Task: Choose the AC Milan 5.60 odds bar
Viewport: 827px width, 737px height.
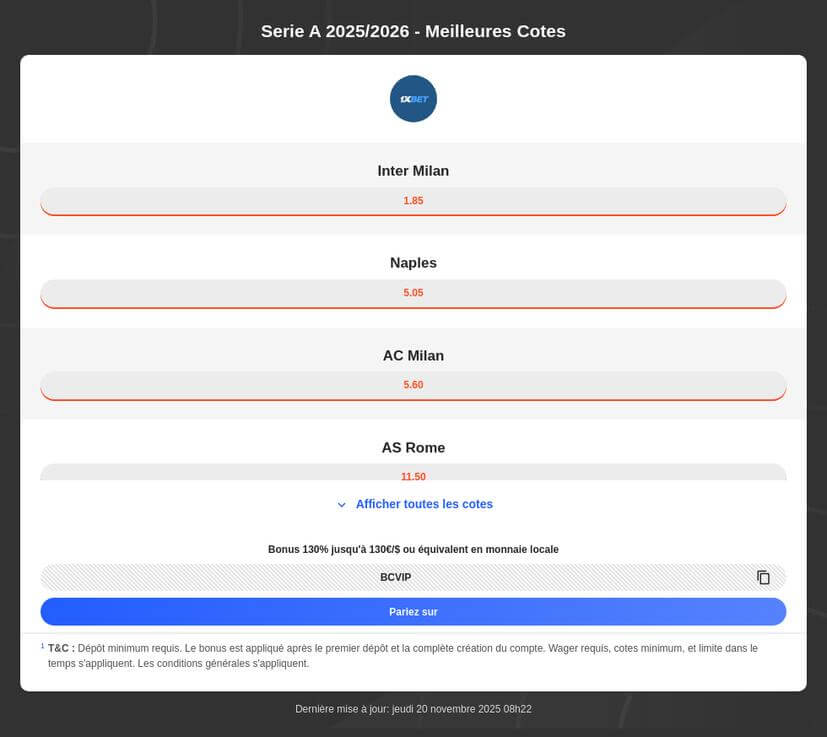Action: click(x=413, y=385)
